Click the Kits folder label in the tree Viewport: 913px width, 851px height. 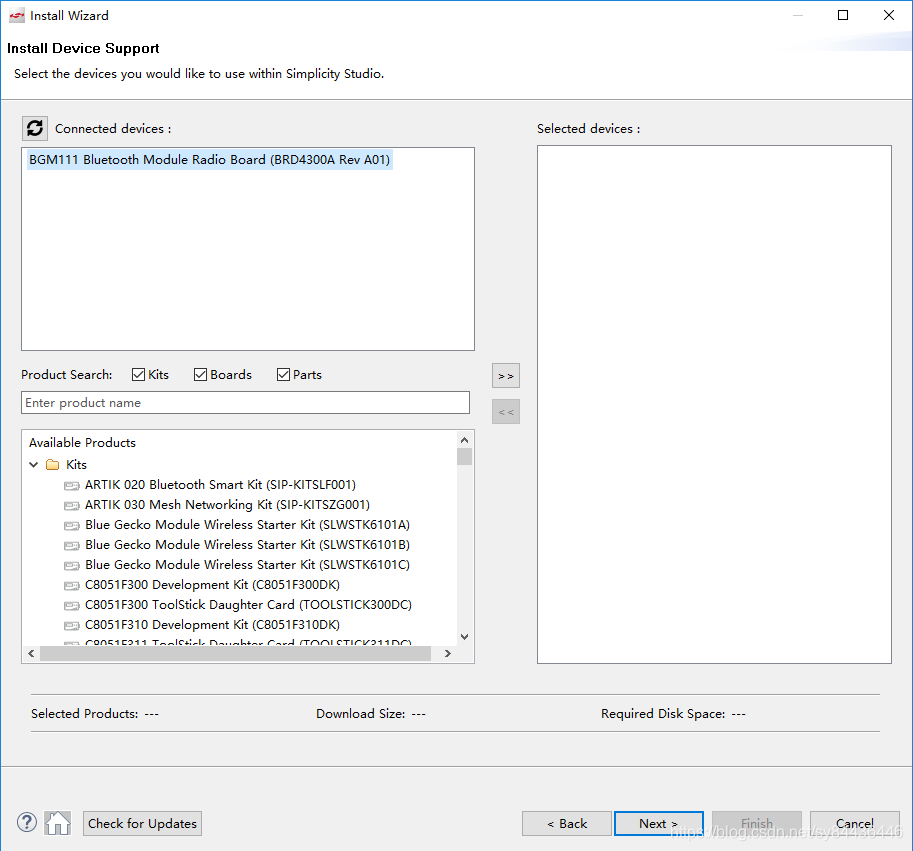(x=76, y=464)
